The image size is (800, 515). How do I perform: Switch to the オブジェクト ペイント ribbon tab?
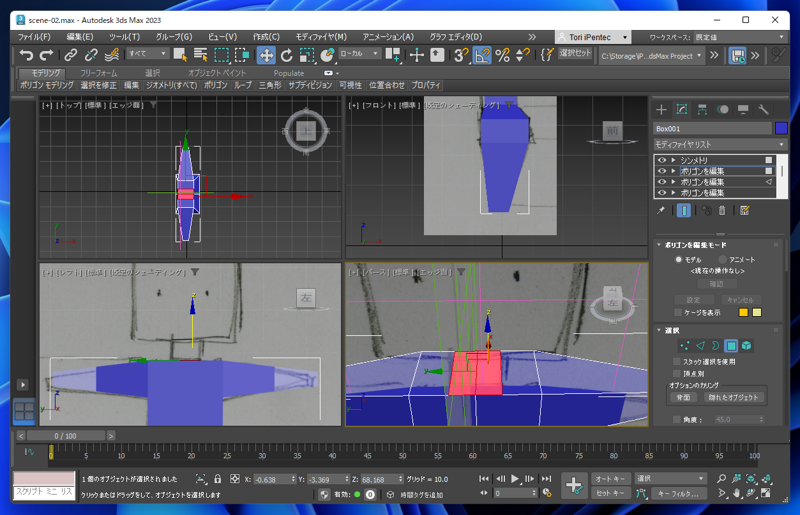point(217,73)
